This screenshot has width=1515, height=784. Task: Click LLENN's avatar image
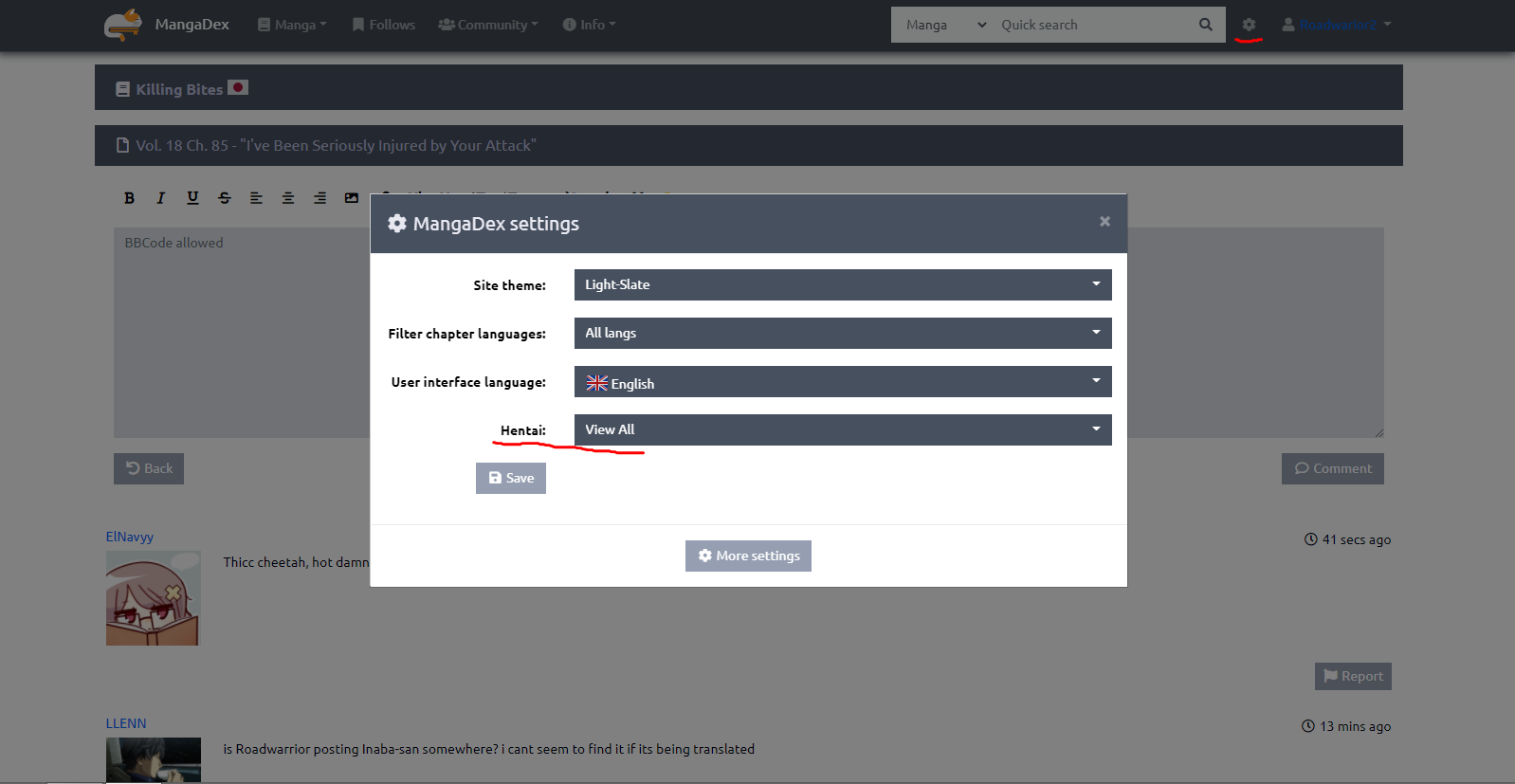click(154, 759)
